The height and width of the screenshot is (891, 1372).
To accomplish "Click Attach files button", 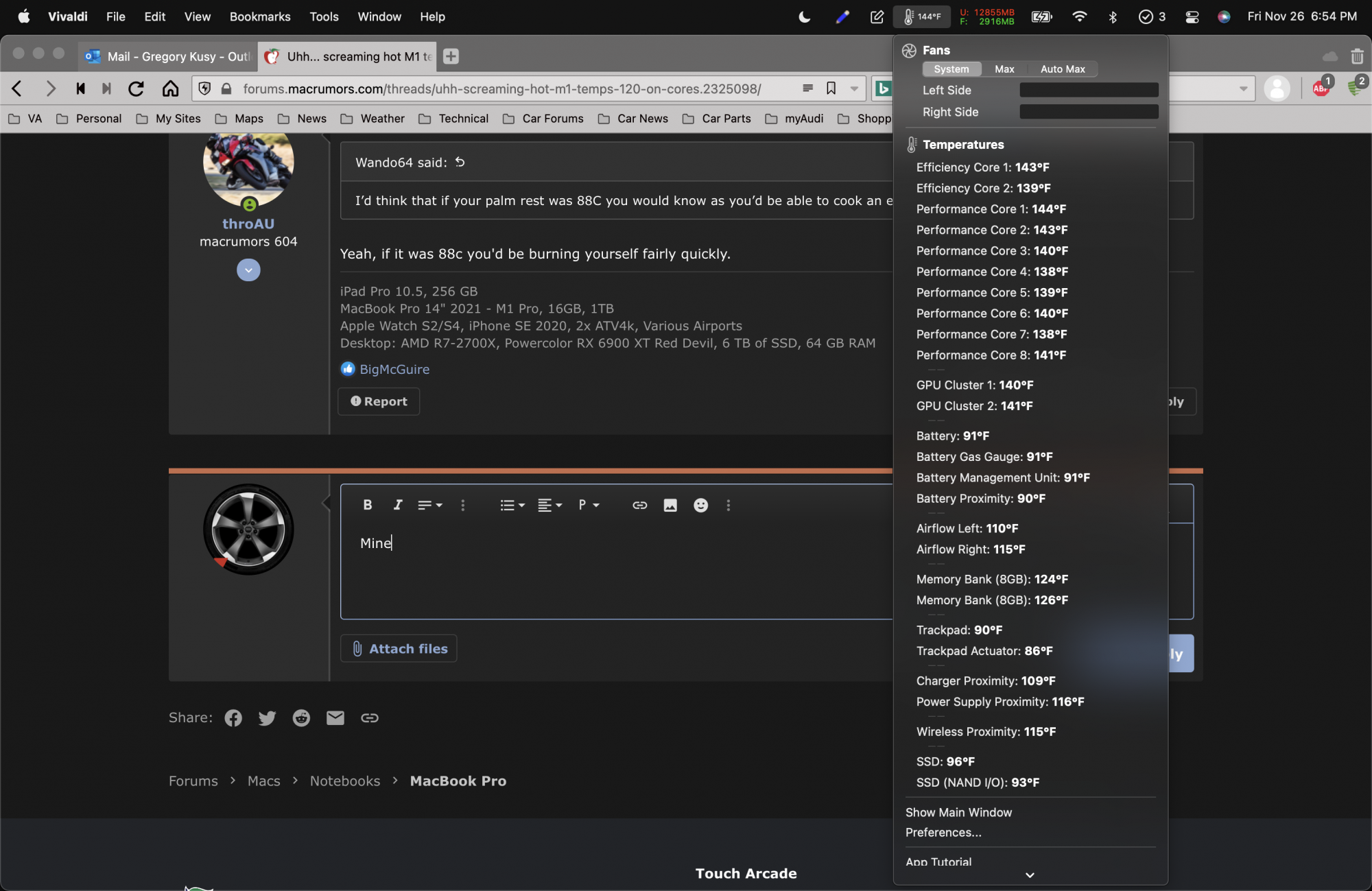I will click(399, 648).
